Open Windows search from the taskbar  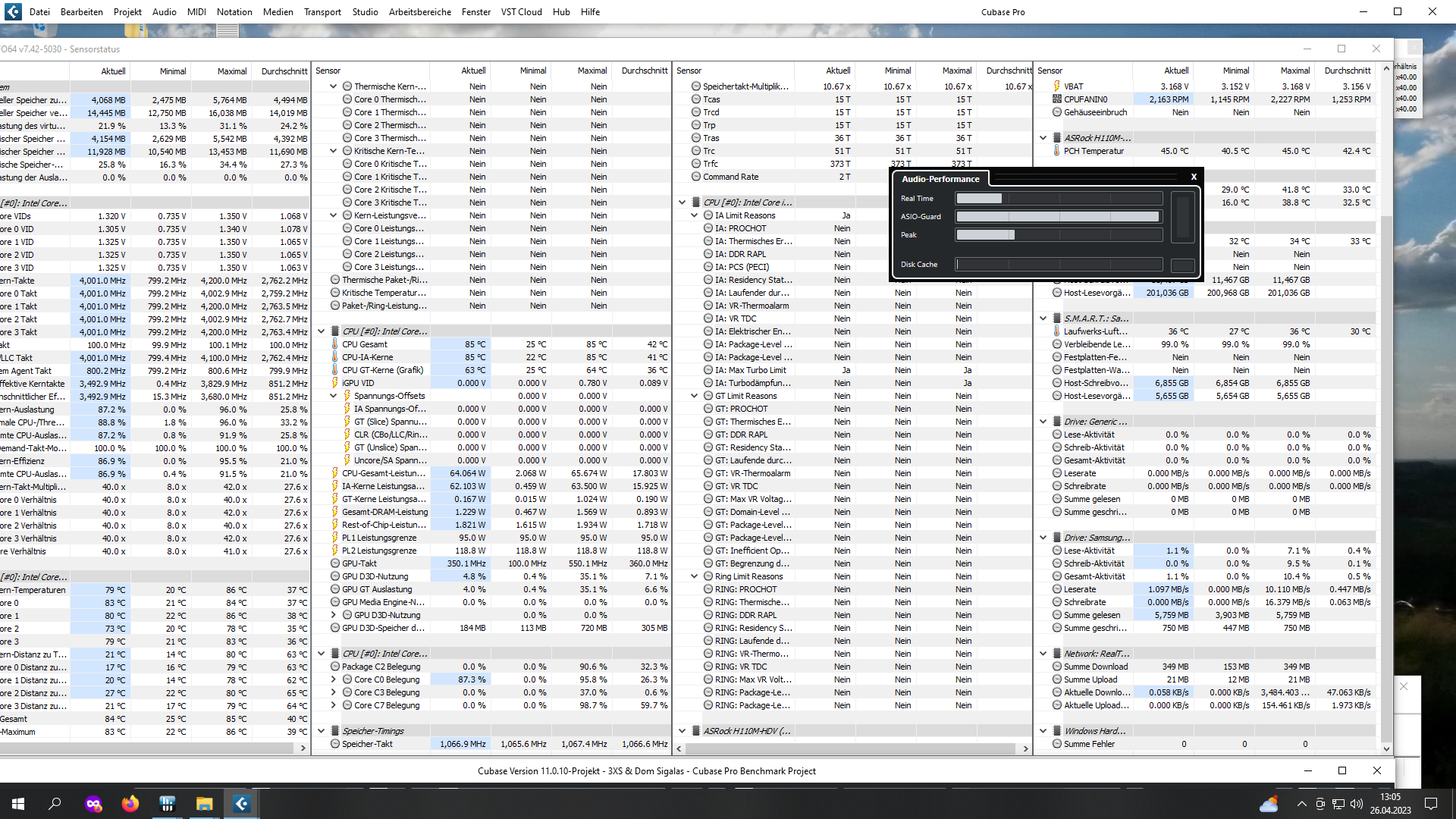coord(55,804)
